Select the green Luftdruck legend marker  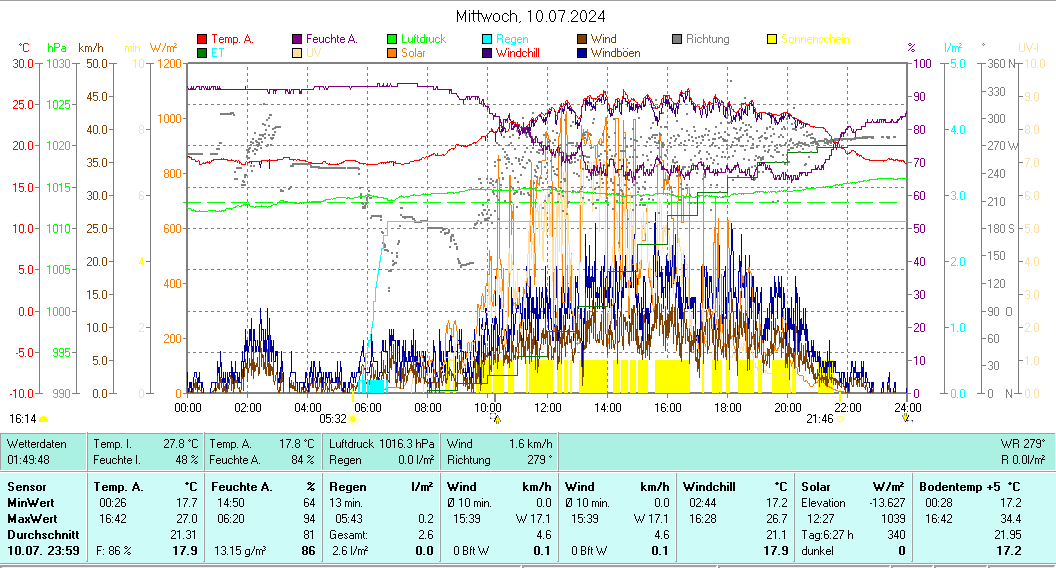click(x=393, y=39)
